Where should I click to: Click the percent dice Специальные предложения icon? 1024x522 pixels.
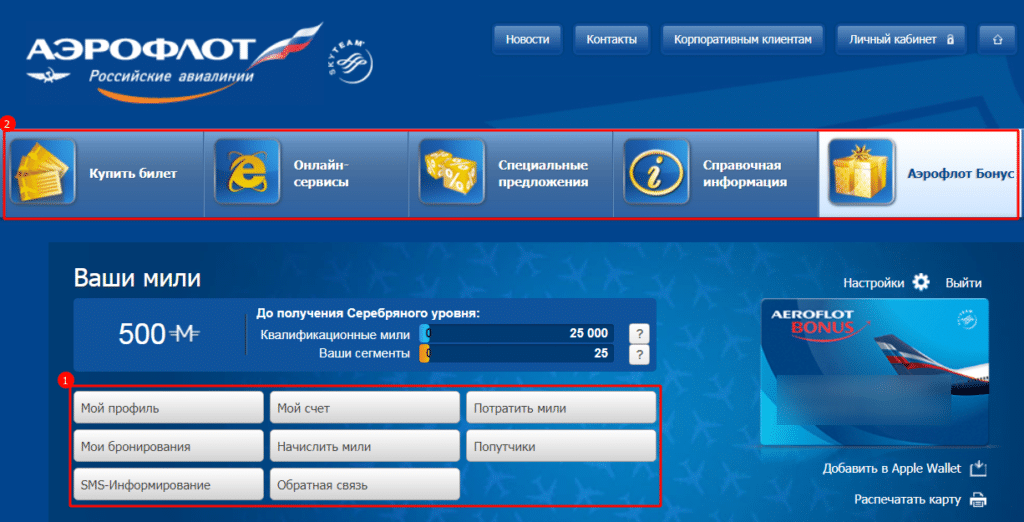coord(451,172)
